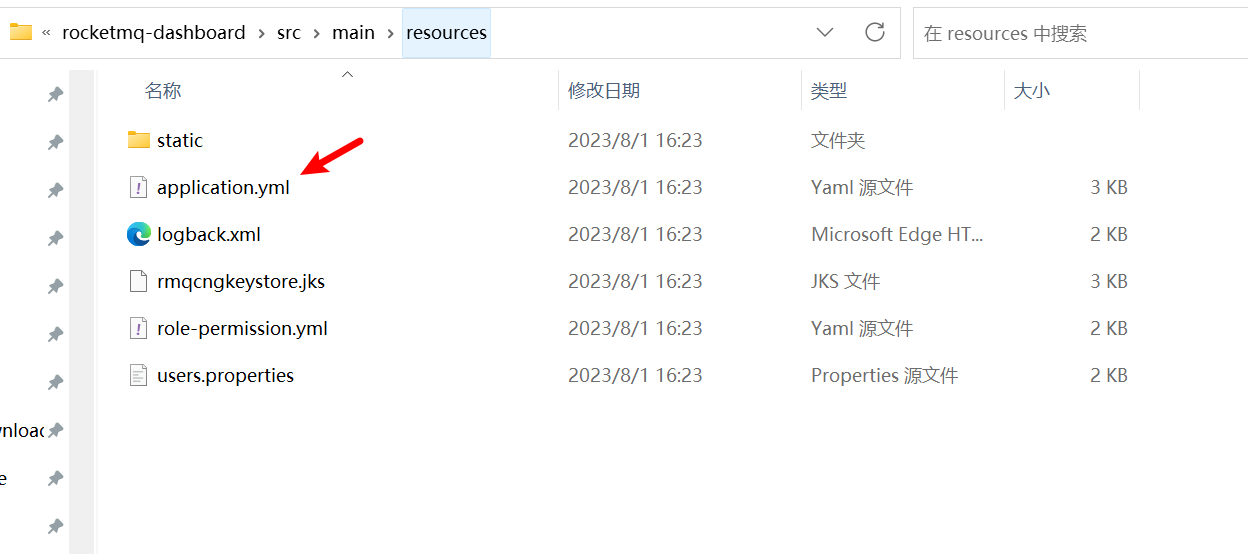Select the static folder name
Image resolution: width=1248 pixels, height=554 pixels.
coord(180,140)
